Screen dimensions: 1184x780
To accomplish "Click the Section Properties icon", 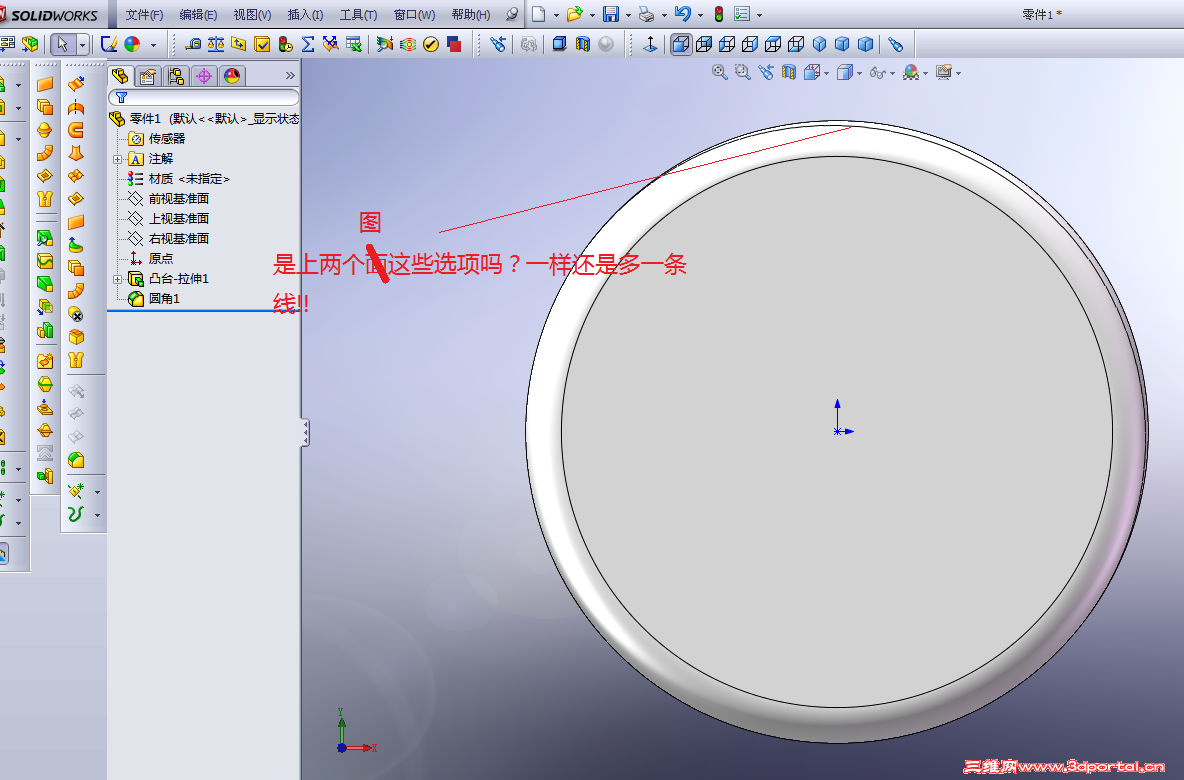I will [239, 45].
